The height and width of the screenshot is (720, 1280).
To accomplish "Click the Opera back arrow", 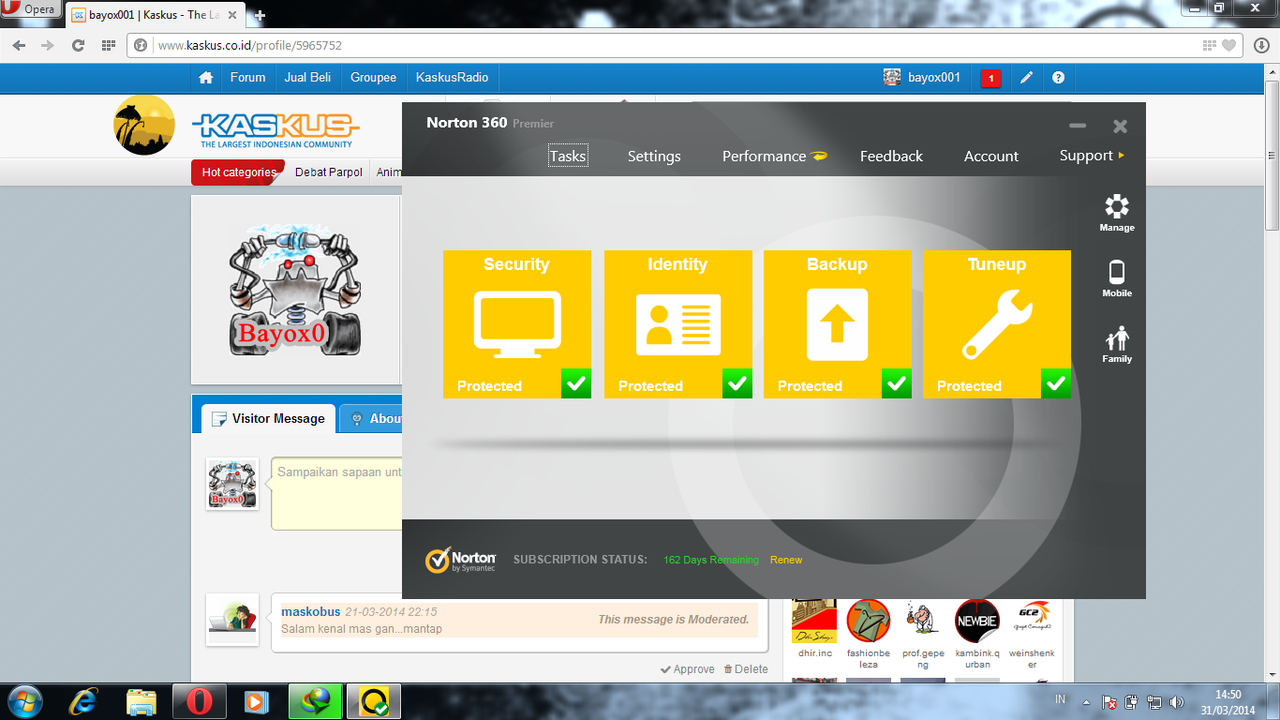I will 19,45.
